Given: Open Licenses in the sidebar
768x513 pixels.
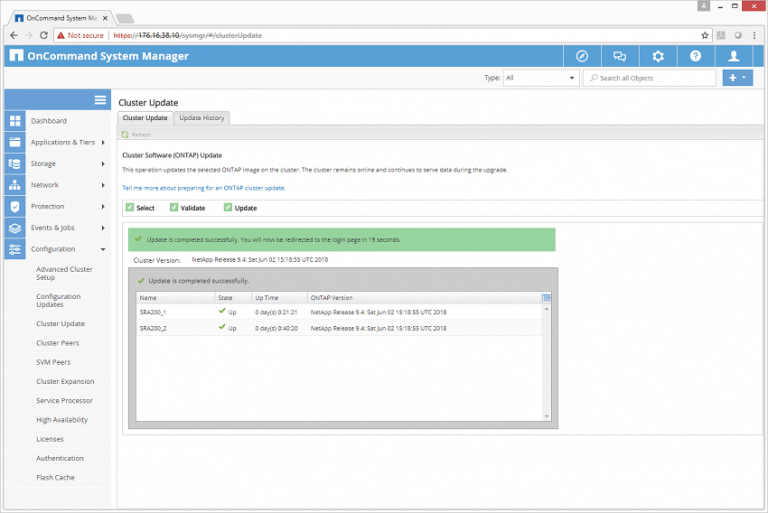Looking at the screenshot, I should click(x=49, y=439).
